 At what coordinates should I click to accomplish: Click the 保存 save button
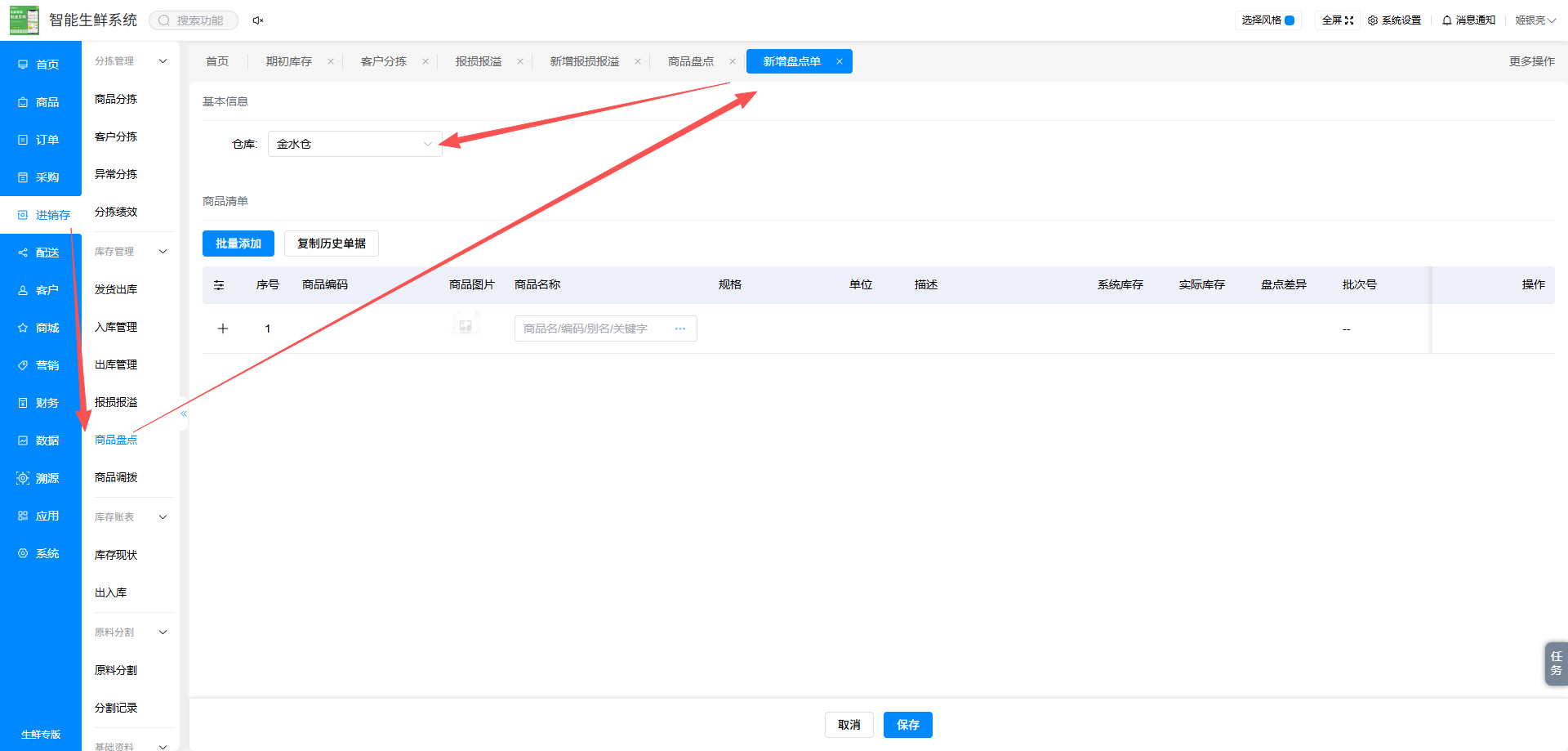point(908,725)
